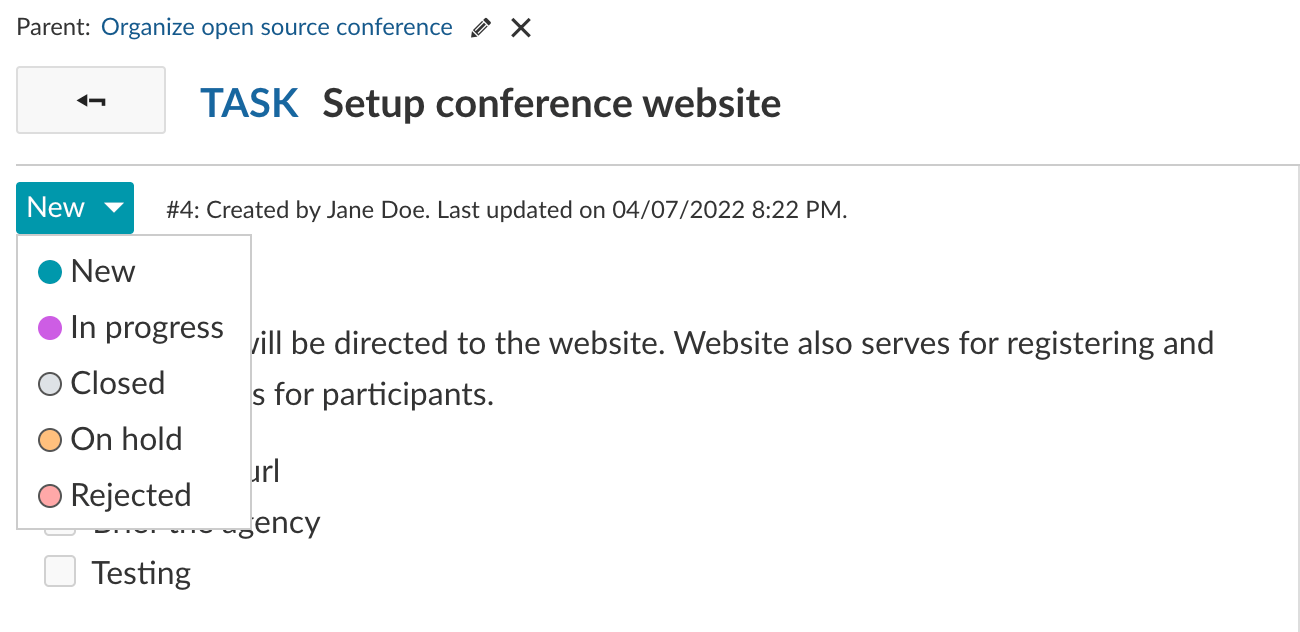This screenshot has height=632, width=1300.
Task: Select New status from the list
Action: pos(102,271)
